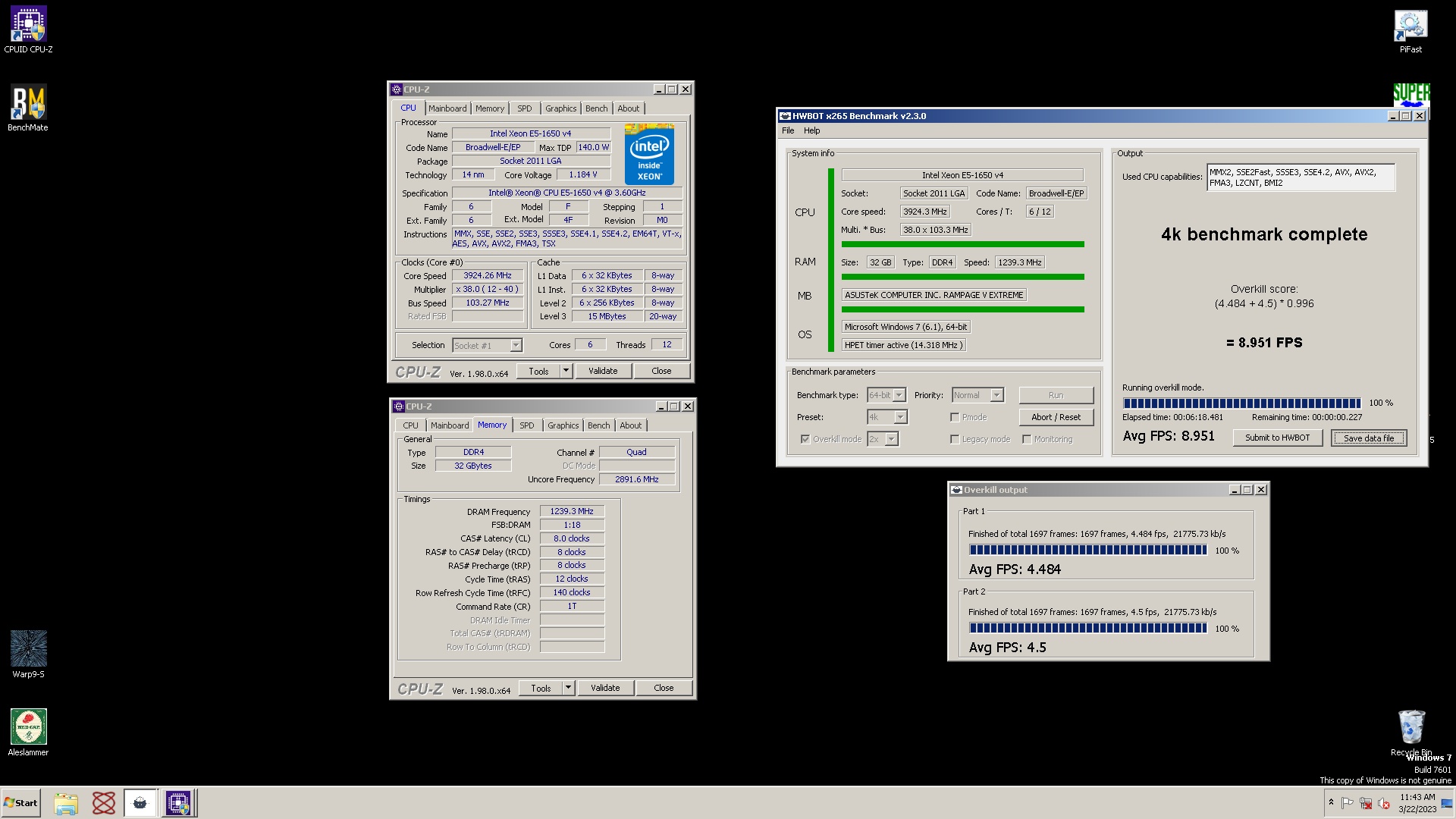This screenshot has width=1456, height=819.
Task: Expand Tools arrow in top CPU-Z window
Action: tap(566, 371)
